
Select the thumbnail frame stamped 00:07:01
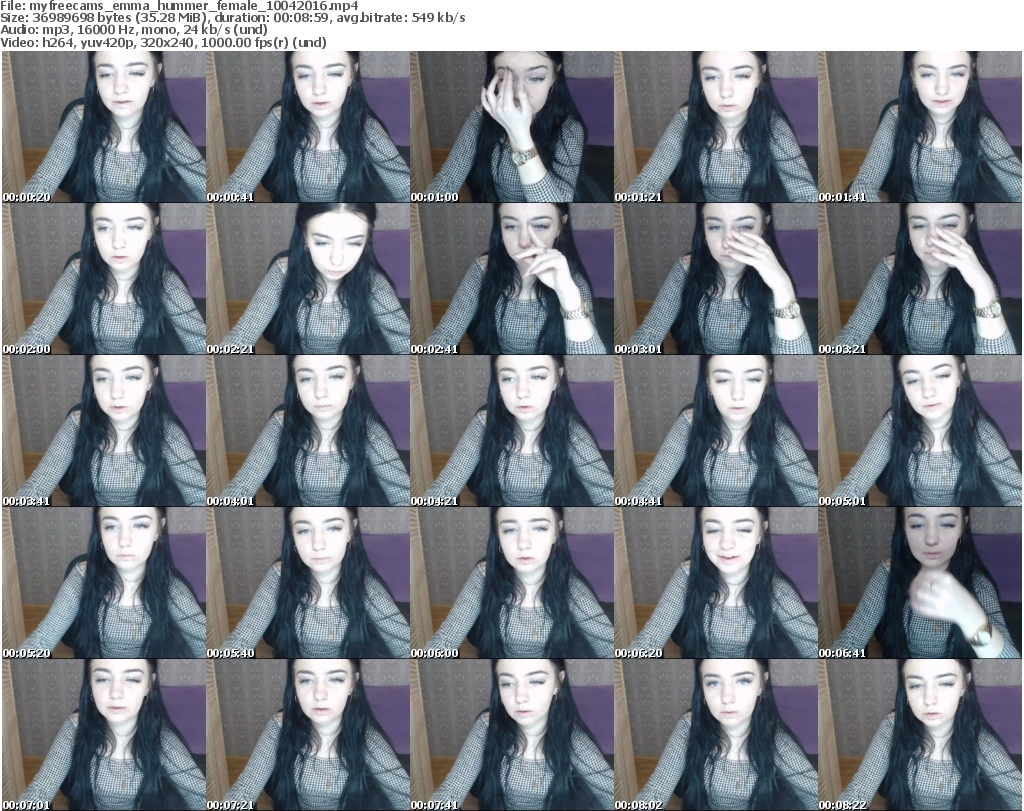coord(104,735)
